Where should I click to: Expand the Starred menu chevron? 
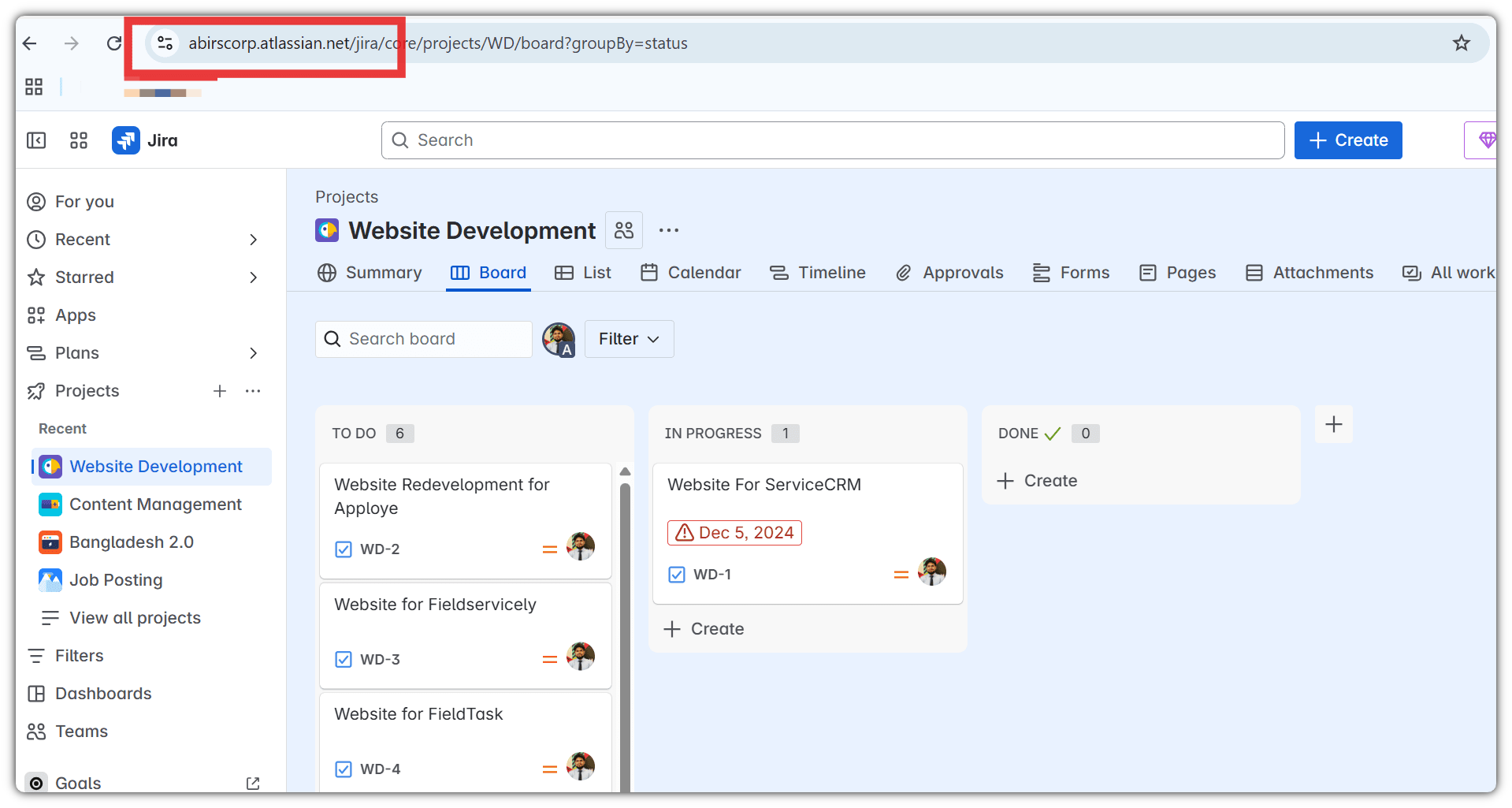tap(253, 277)
